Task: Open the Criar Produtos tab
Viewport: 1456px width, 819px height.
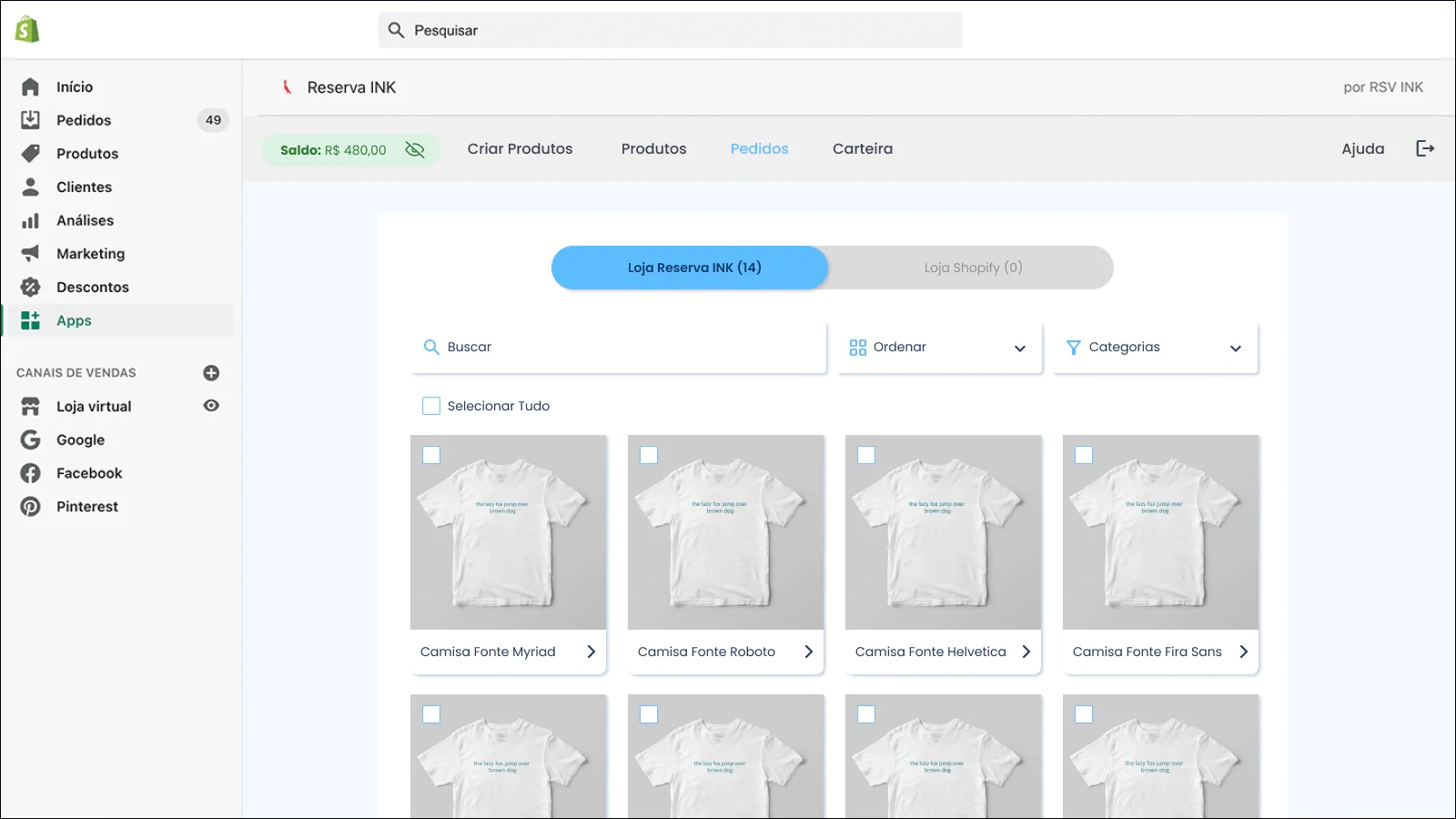Action: click(x=520, y=148)
